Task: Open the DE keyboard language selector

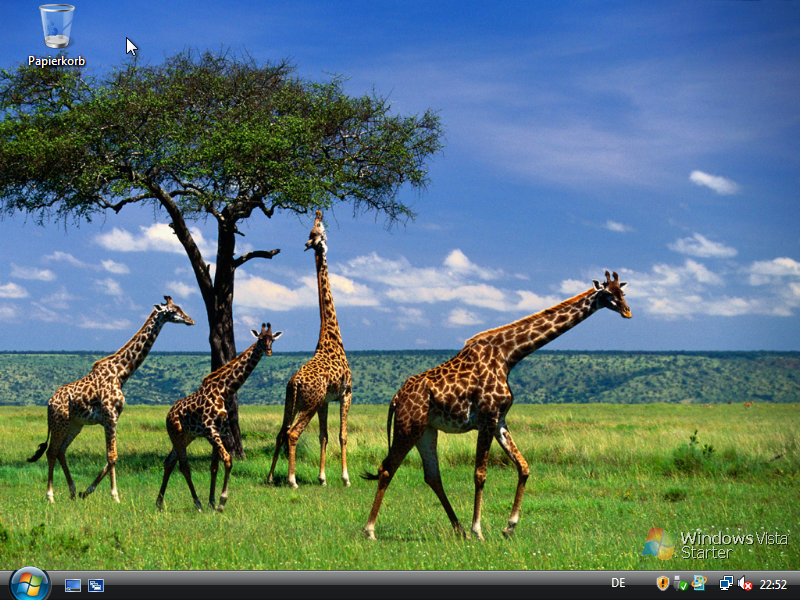Action: [618, 583]
